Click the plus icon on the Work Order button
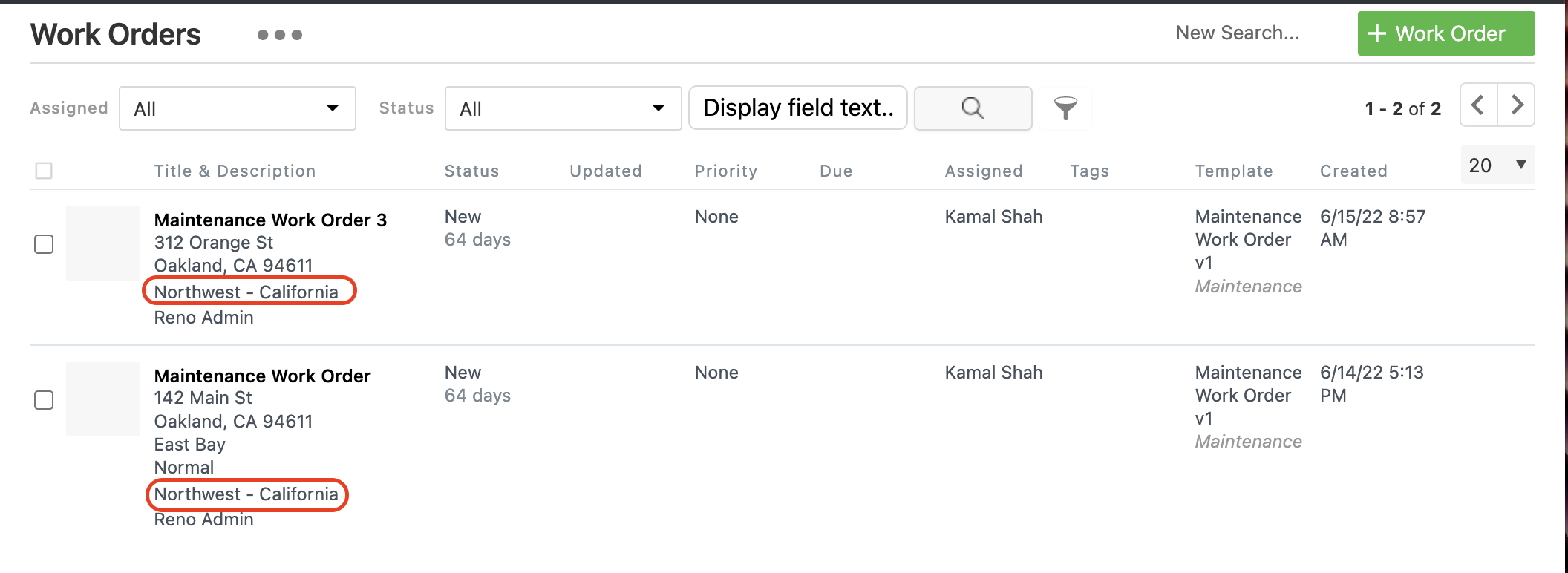 tap(1378, 33)
